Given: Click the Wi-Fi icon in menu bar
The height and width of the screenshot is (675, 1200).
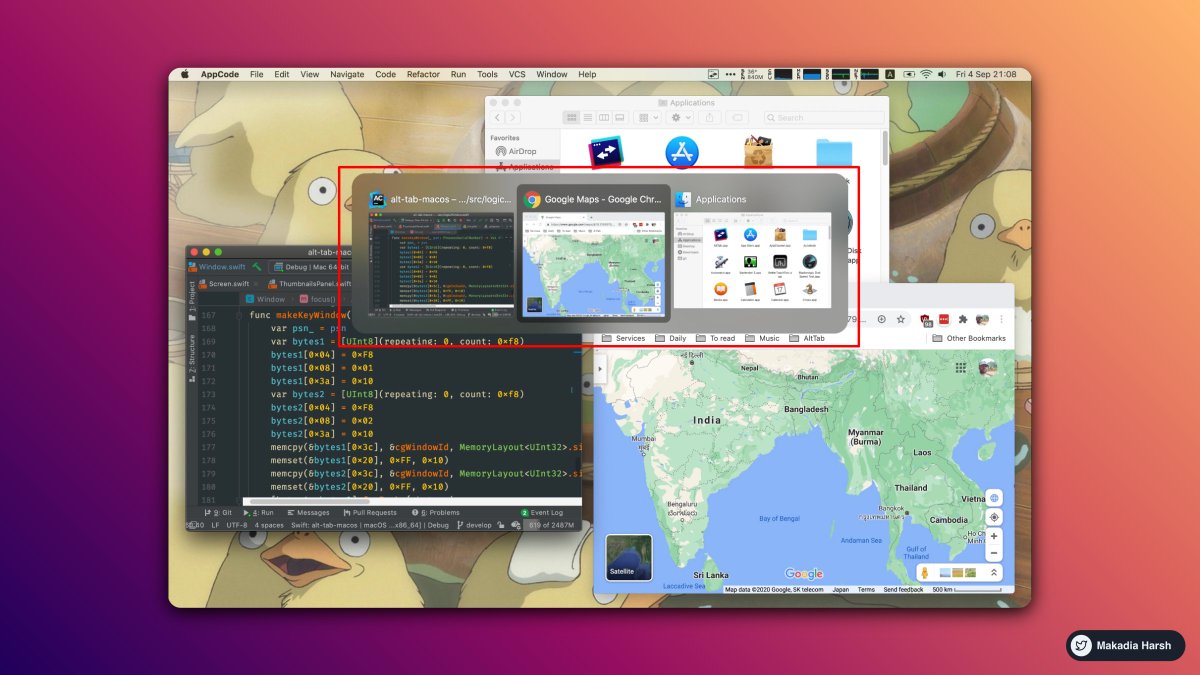Looking at the screenshot, I should [x=926, y=74].
